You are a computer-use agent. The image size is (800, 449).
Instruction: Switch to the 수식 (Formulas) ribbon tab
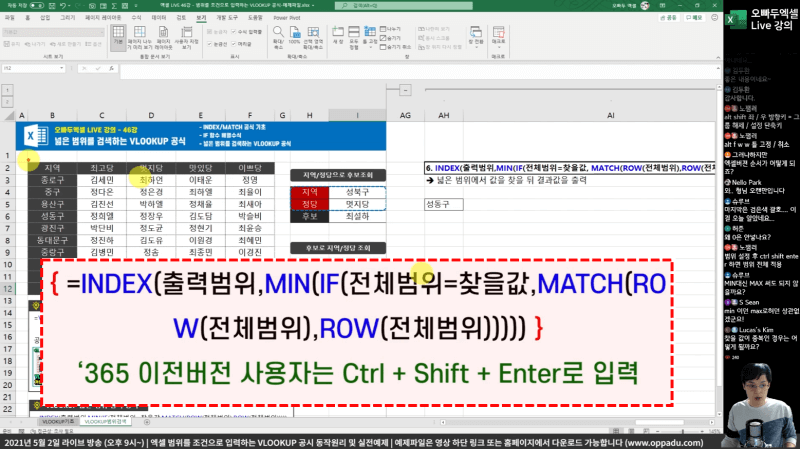pyautogui.click(x=136, y=18)
